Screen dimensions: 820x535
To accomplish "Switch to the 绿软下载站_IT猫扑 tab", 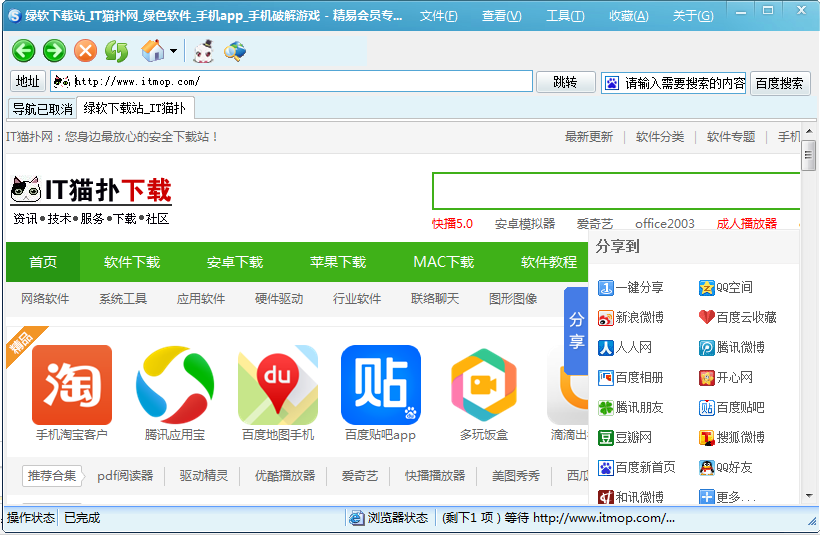I will 135,108.
